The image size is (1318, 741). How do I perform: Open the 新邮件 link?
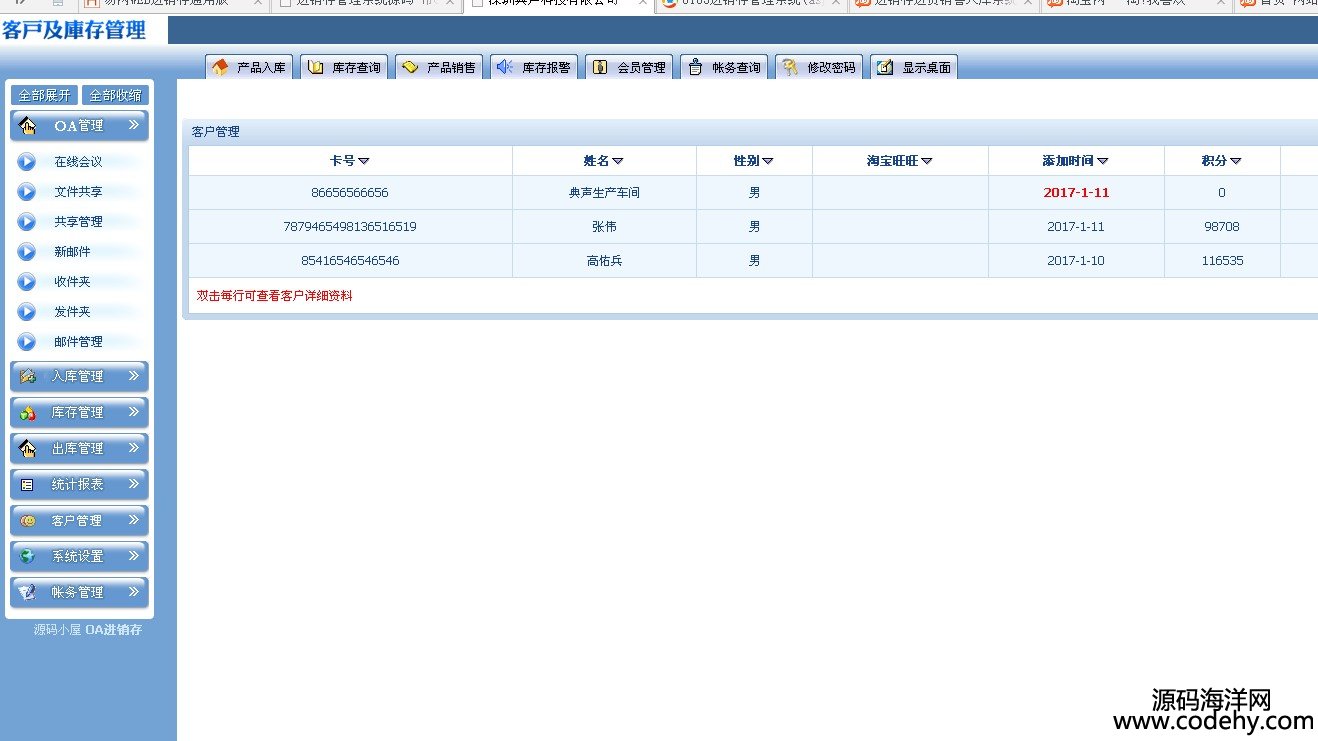(72, 252)
